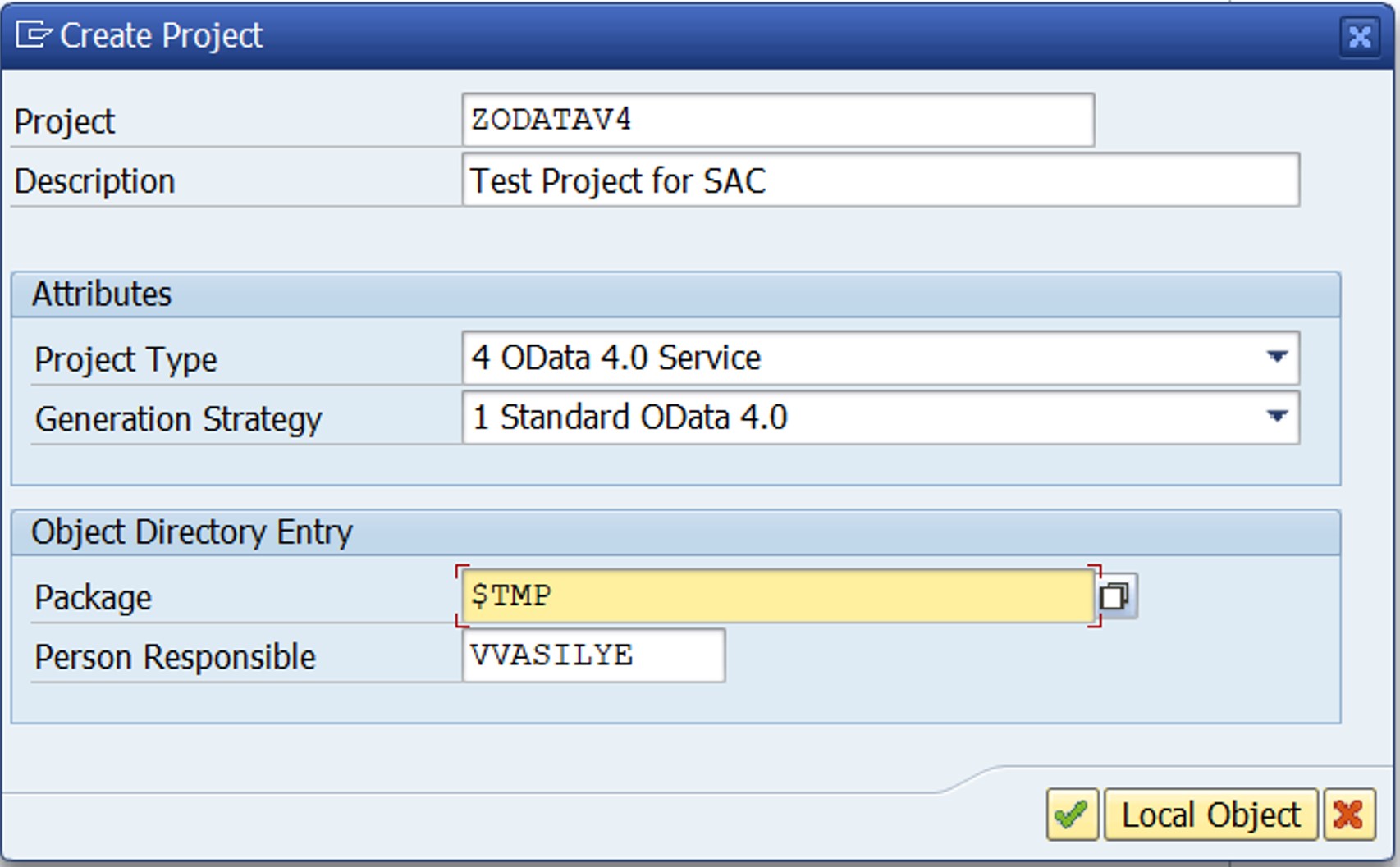
Task: Confirm project creation with green checkmark
Action: point(1072,815)
